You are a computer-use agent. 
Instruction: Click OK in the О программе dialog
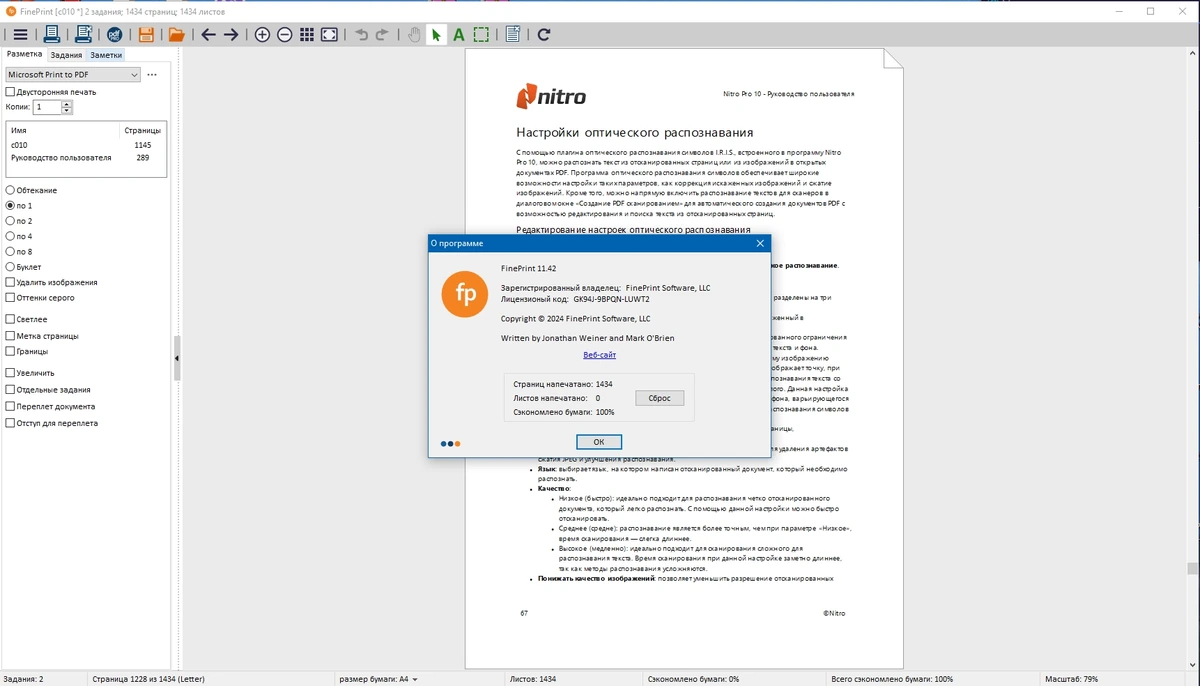pos(599,442)
